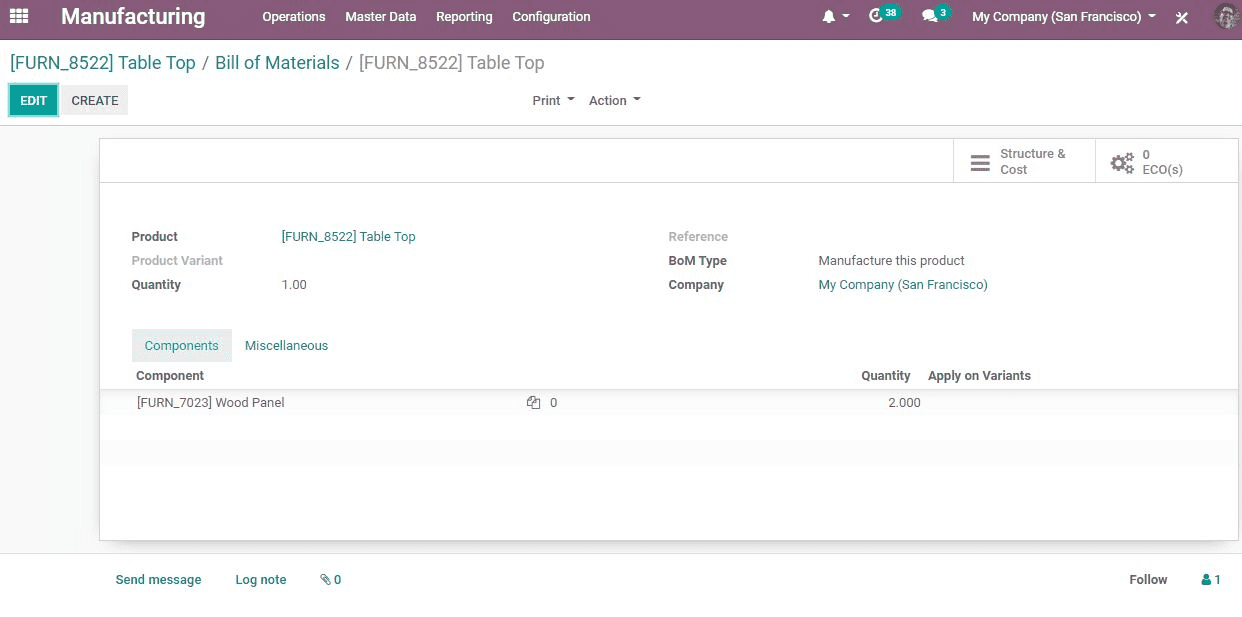Open the Configuration menu
This screenshot has width=1242, height=617.
551,17
